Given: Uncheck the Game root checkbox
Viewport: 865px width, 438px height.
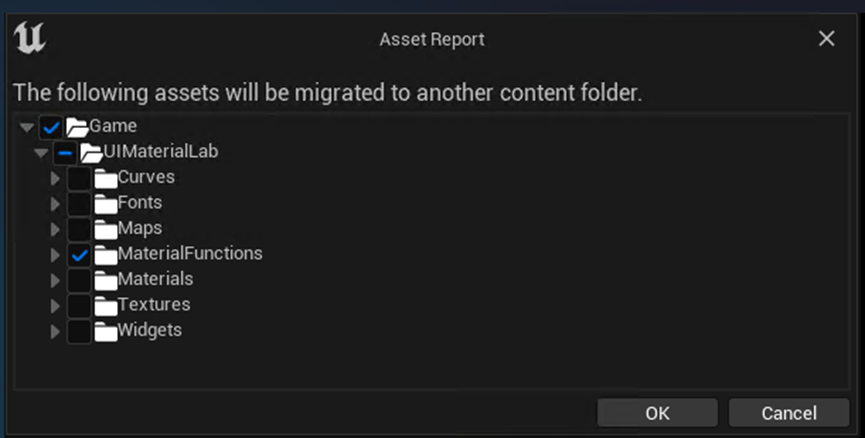Looking at the screenshot, I should 51,127.
